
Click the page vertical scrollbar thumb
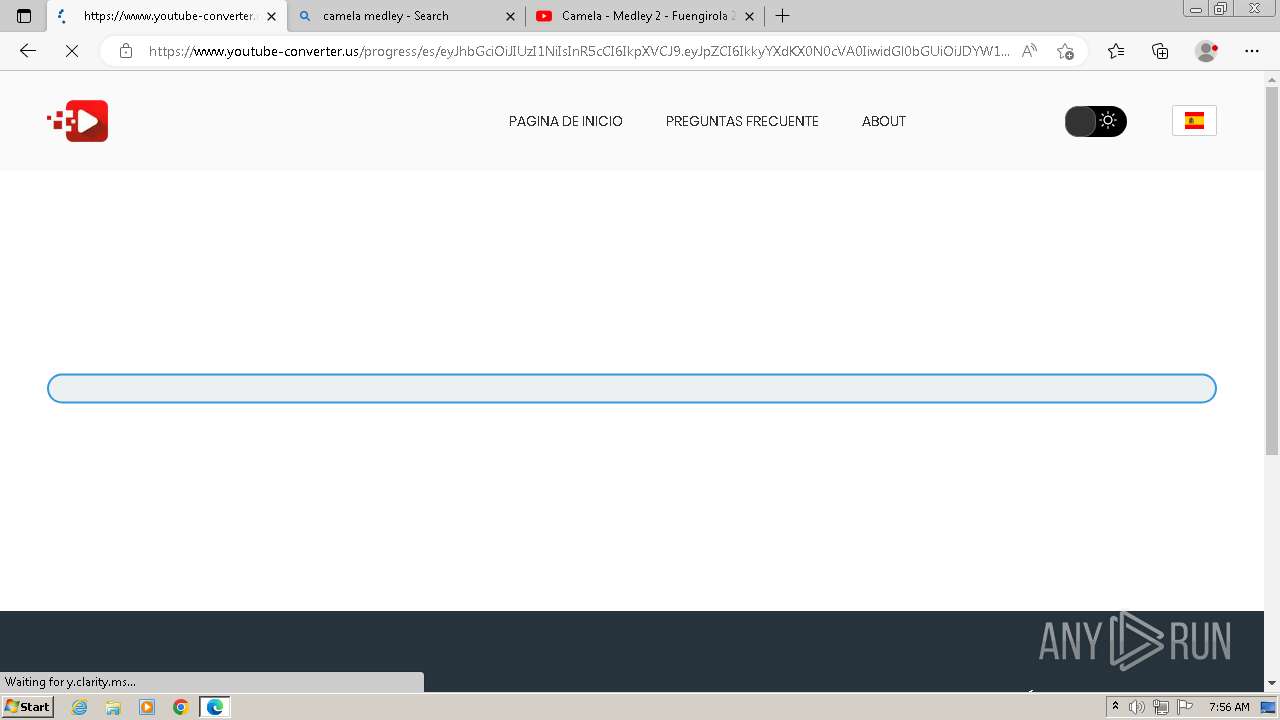click(1272, 270)
